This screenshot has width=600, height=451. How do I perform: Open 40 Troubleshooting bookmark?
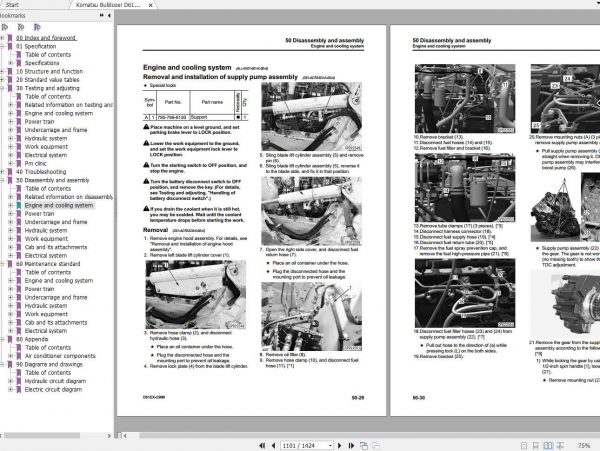tap(41, 172)
